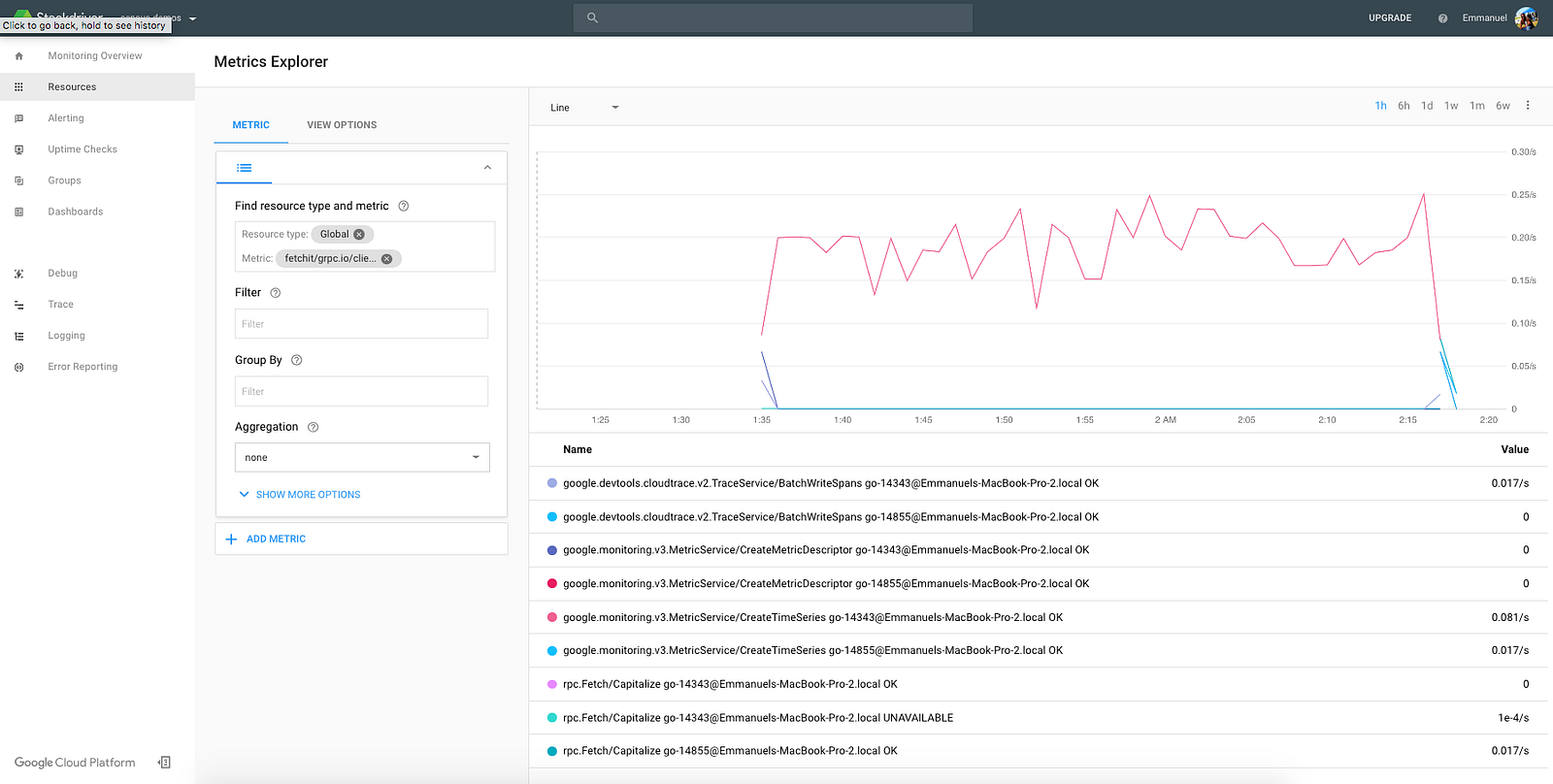Open Monitoring Overview home icon
Image resolution: width=1553 pixels, height=784 pixels.
[18, 56]
